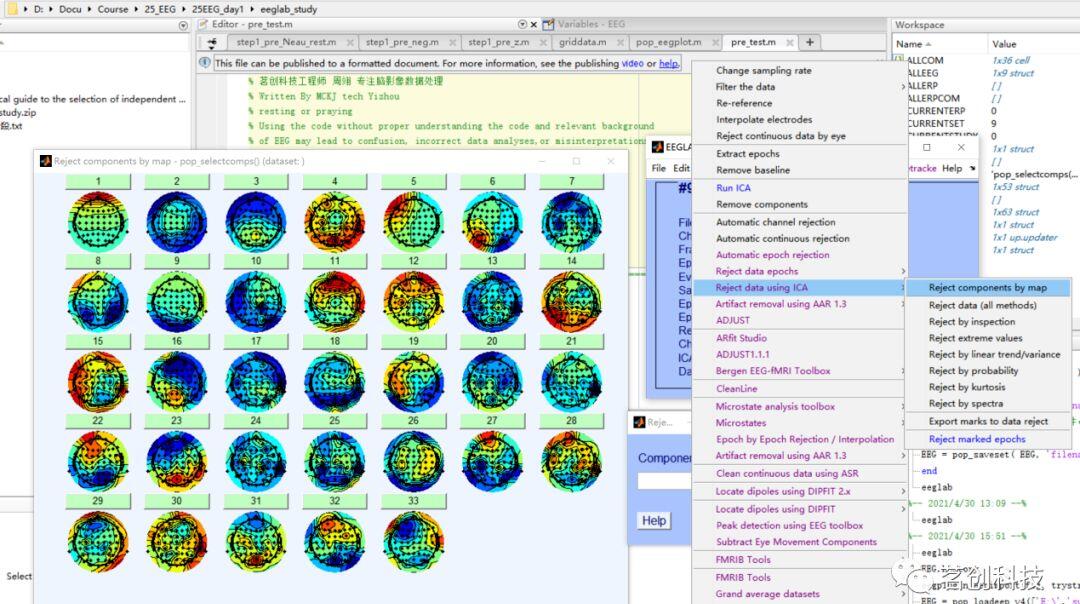Open Help menu in EEGLAB window
Screen dimensions: 1080x604
pos(952,168)
